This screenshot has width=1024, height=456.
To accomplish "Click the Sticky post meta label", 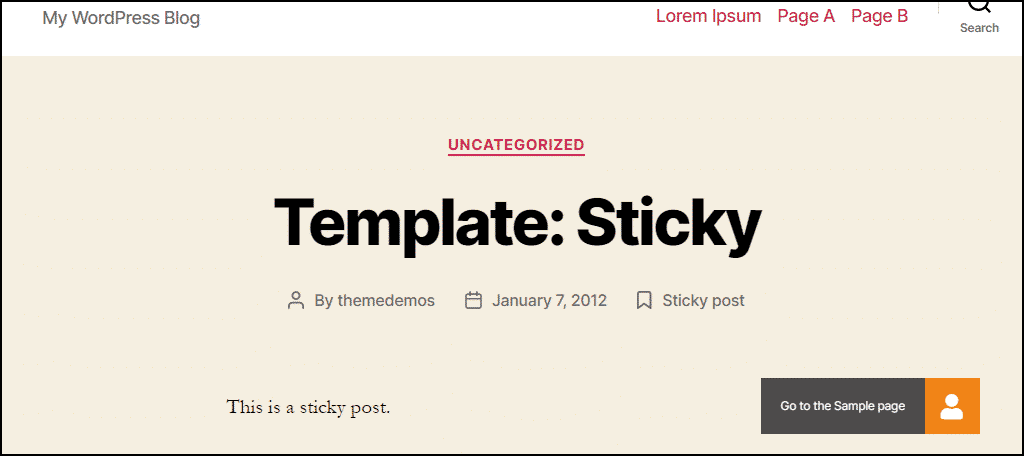I will (703, 300).
